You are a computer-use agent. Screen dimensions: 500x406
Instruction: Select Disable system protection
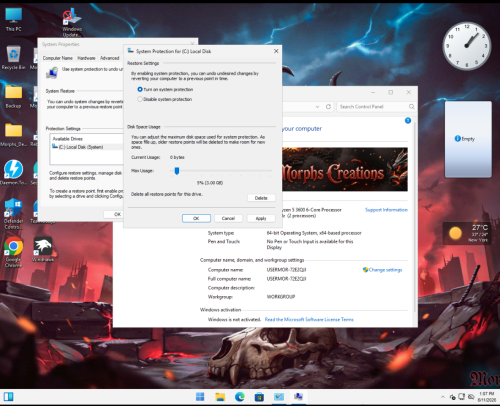[165, 99]
